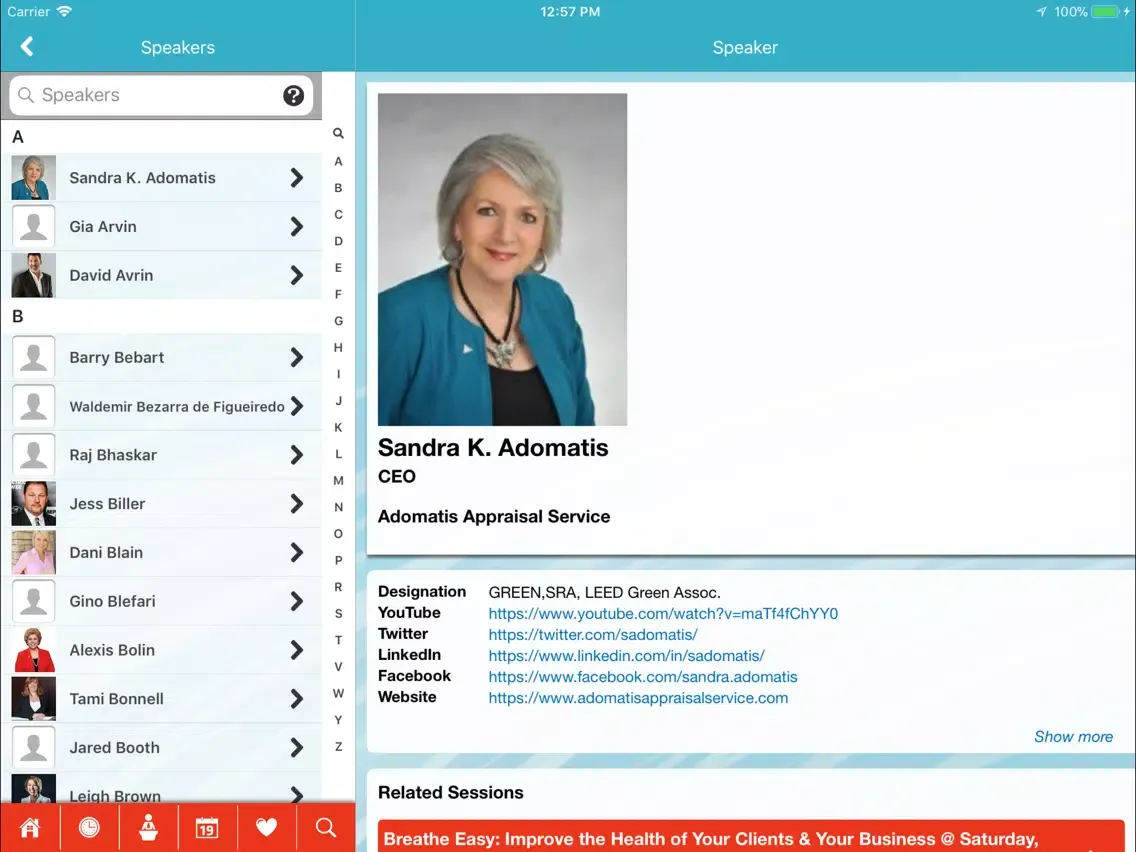Tap Alexis Bolin's photo thumbnail
Screen dimensions: 1136x852
[x=33, y=650]
